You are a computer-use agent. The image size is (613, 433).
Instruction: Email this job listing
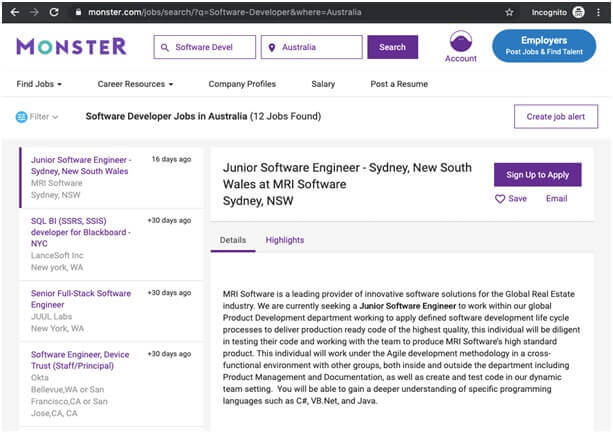[556, 199]
